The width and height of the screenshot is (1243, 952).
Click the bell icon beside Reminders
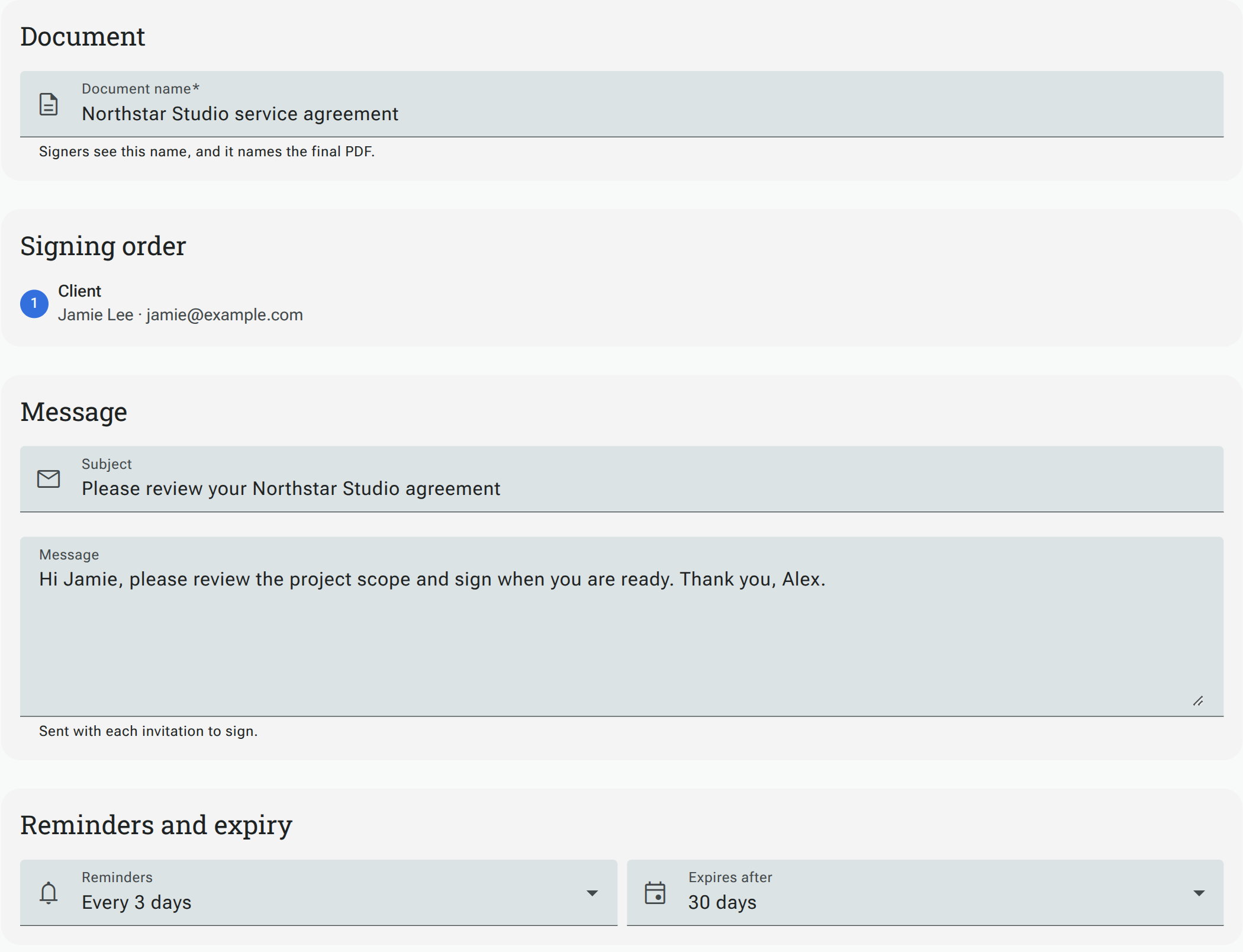[x=49, y=893]
